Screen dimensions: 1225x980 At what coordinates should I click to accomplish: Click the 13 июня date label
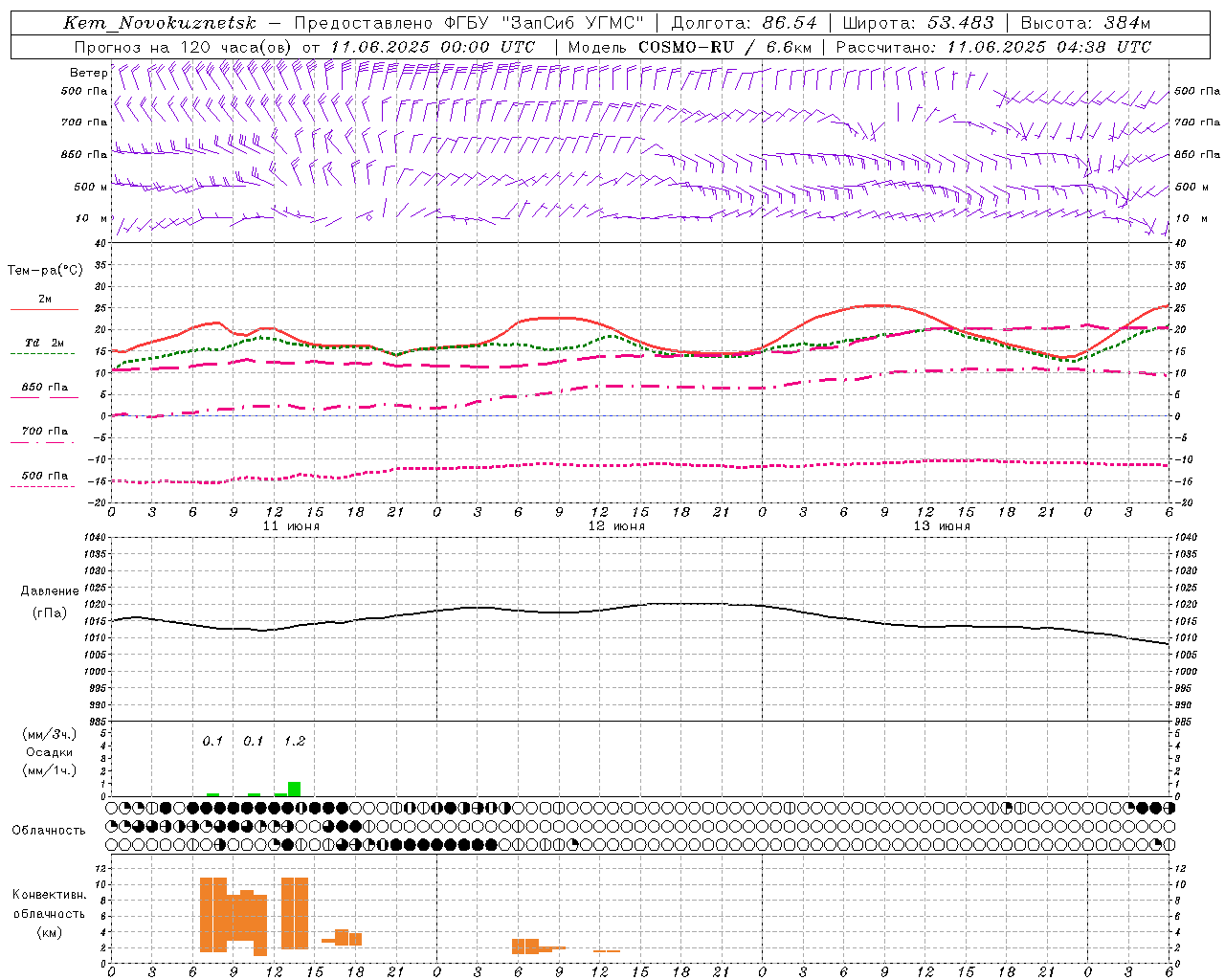click(942, 526)
